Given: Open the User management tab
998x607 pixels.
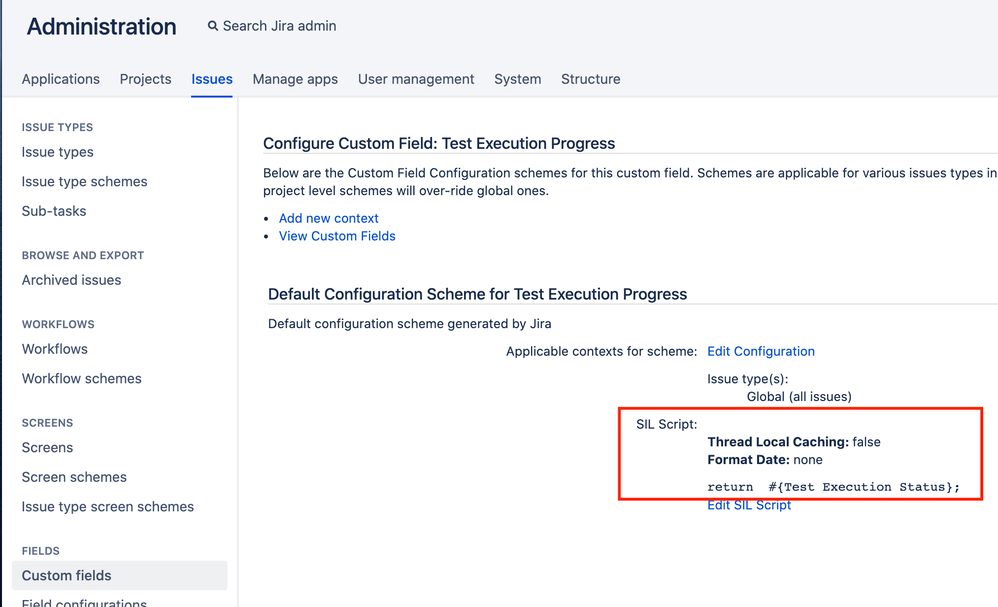Looking at the screenshot, I should (x=416, y=79).
